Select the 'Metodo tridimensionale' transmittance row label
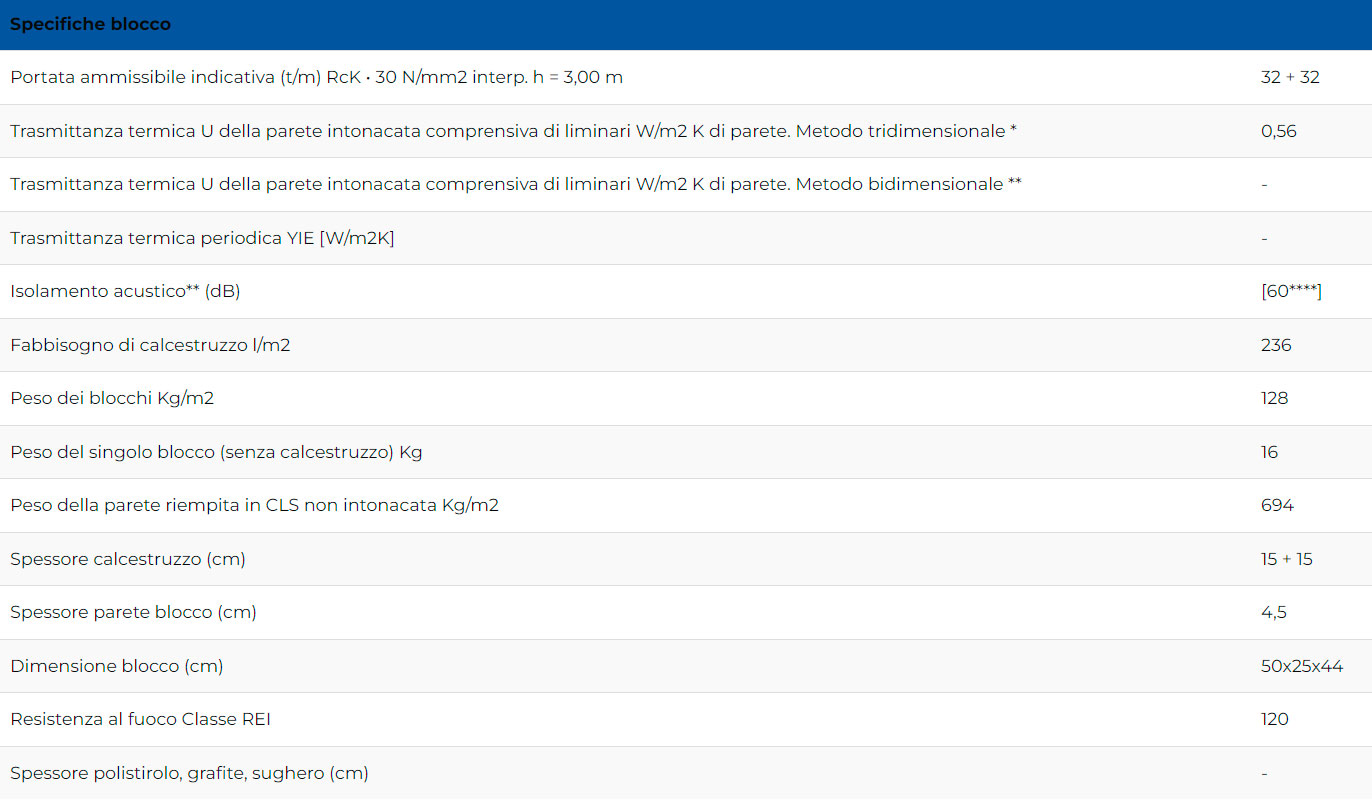The width and height of the screenshot is (1372, 804). pos(514,131)
